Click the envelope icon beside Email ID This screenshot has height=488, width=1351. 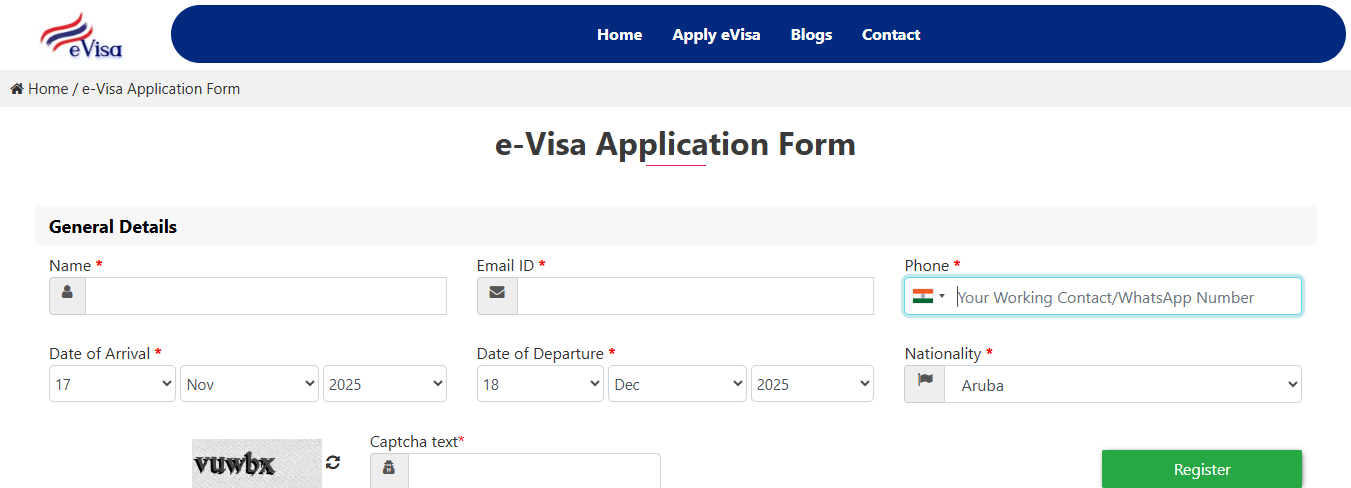[x=497, y=295]
